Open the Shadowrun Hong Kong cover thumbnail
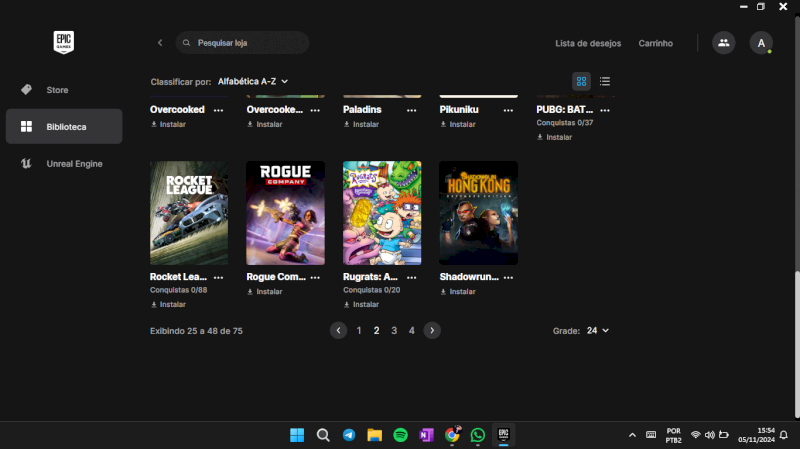This screenshot has width=800, height=449. click(x=478, y=213)
